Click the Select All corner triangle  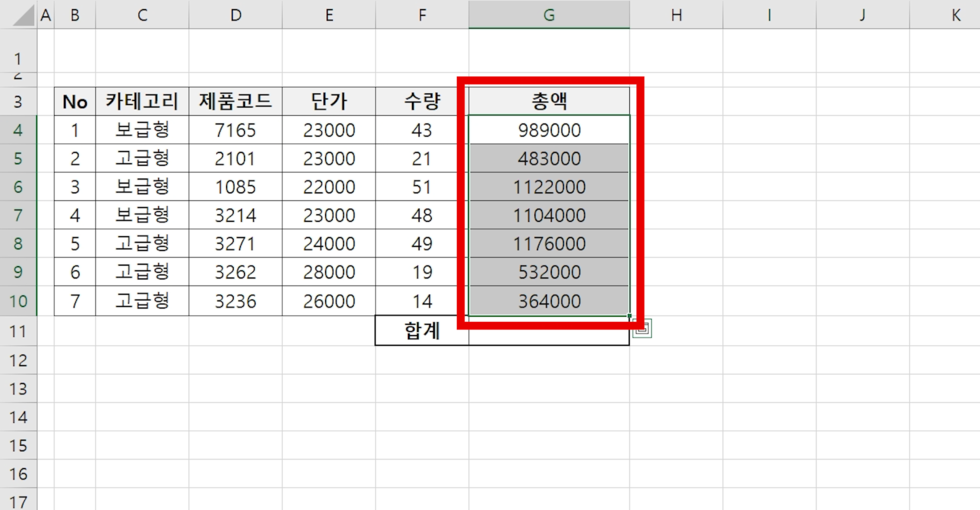click(18, 15)
